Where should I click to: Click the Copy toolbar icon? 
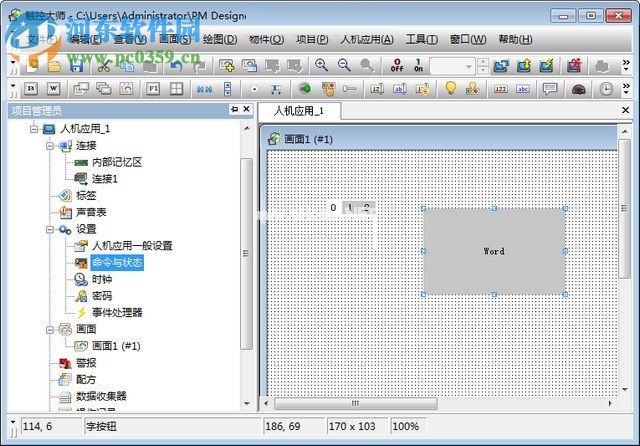pos(127,65)
